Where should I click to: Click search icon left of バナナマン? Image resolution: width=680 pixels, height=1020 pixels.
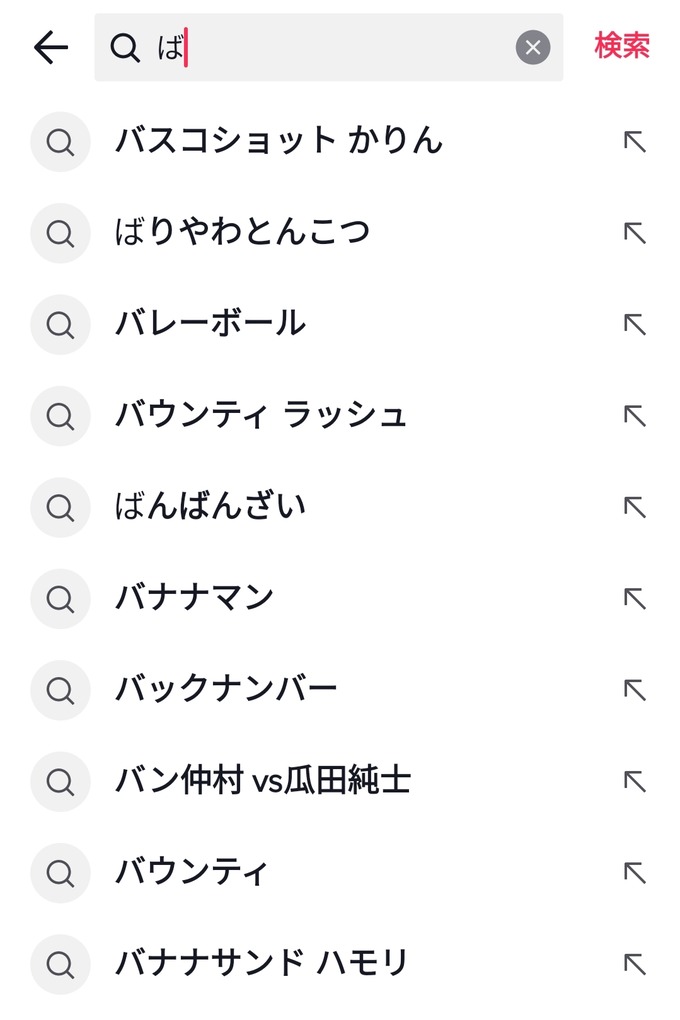point(60,598)
